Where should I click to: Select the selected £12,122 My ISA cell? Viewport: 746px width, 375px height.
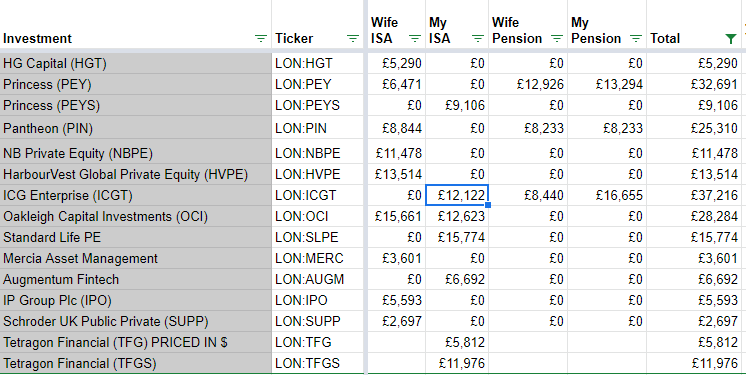457,195
